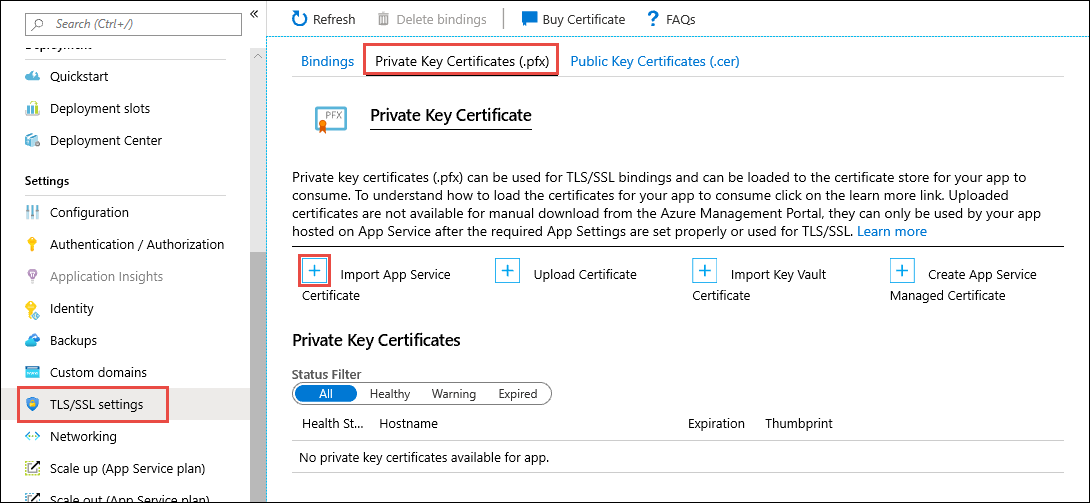Open Scale up (App Service plan) entry
This screenshot has width=1090, height=503.
point(125,468)
